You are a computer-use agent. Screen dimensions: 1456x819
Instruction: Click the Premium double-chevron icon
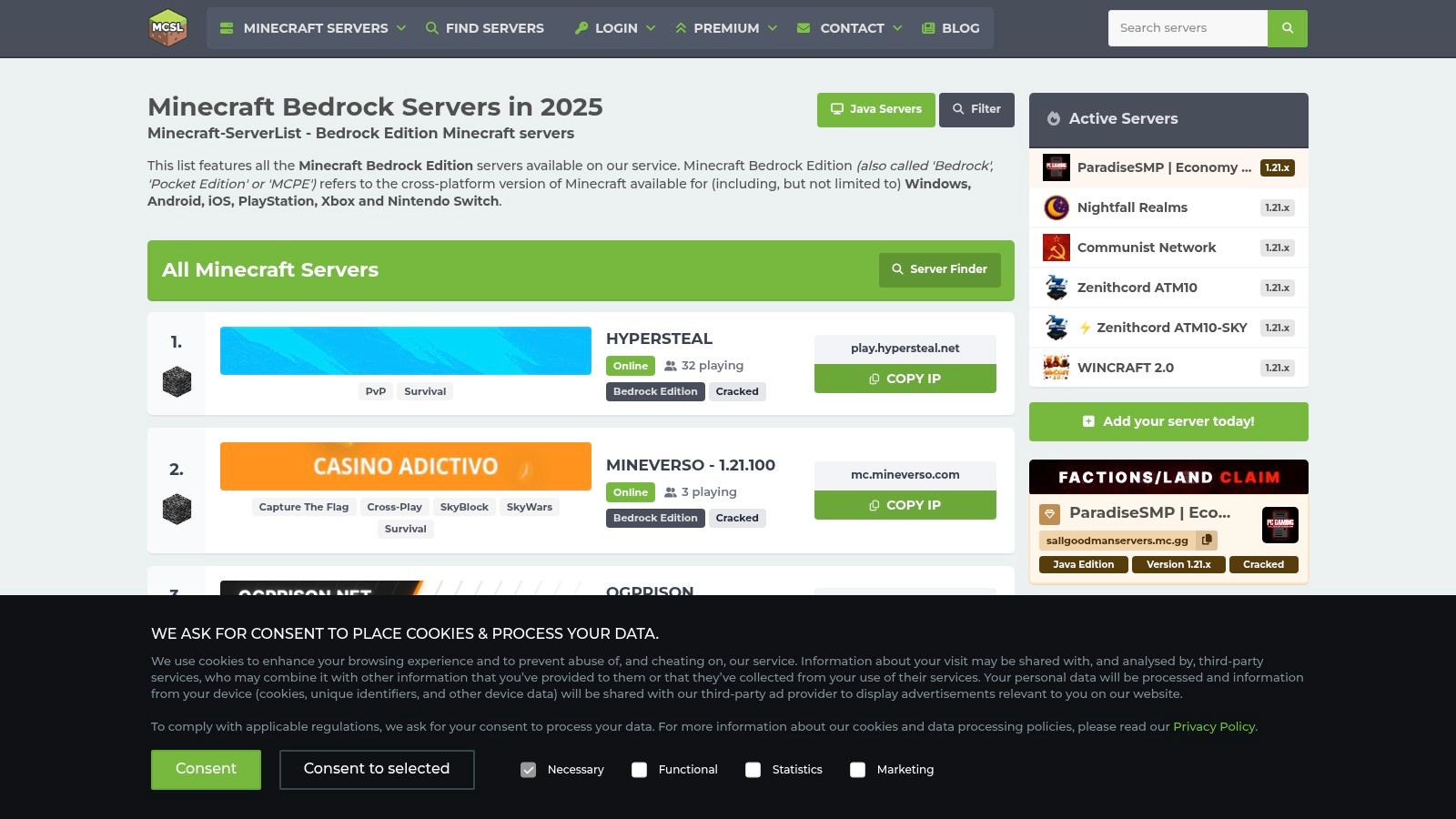point(681,28)
